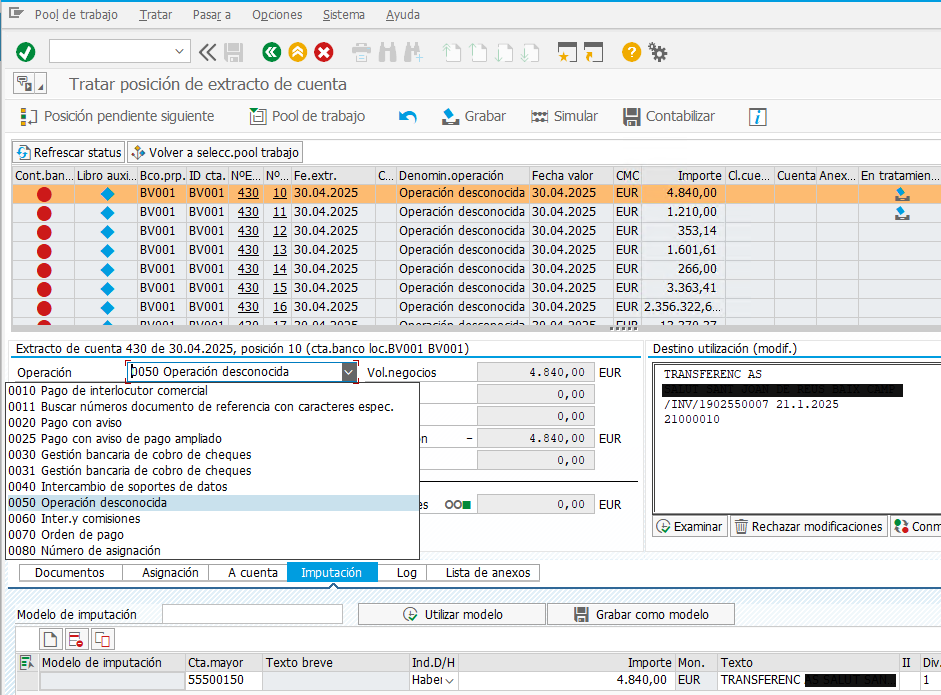Click Refrescar status button

coord(69,152)
